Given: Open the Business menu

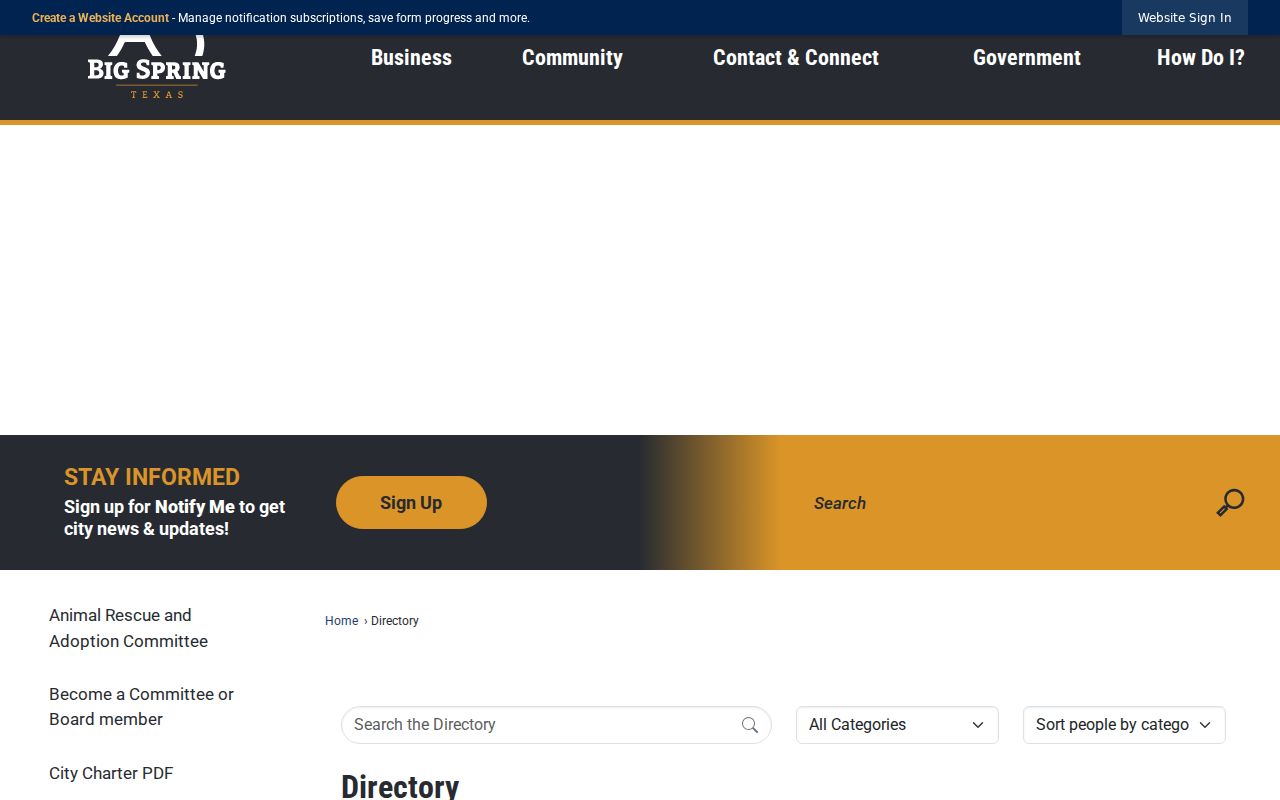Looking at the screenshot, I should [x=411, y=58].
